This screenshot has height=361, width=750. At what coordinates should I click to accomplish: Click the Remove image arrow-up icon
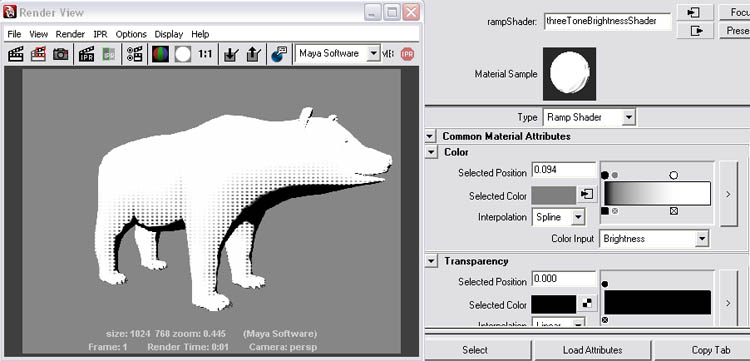[x=253, y=54]
